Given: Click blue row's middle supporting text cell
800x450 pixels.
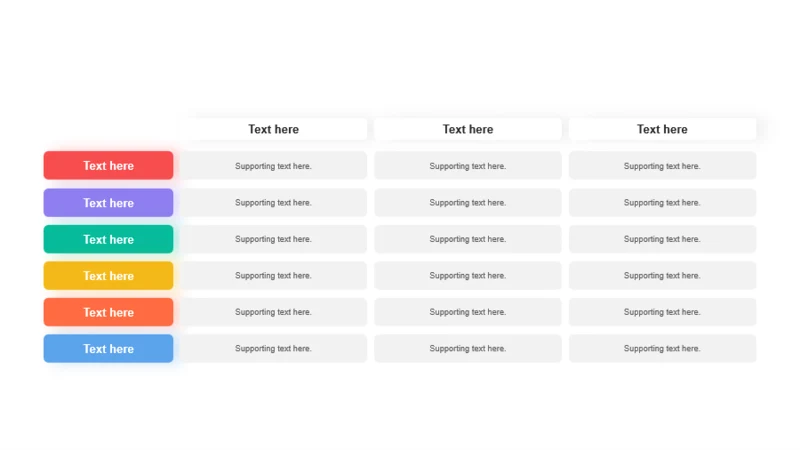Looking at the screenshot, I should (x=468, y=348).
